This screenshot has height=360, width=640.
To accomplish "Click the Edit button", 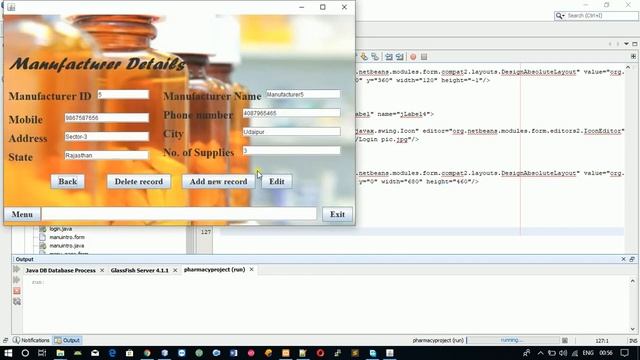I will (277, 182).
